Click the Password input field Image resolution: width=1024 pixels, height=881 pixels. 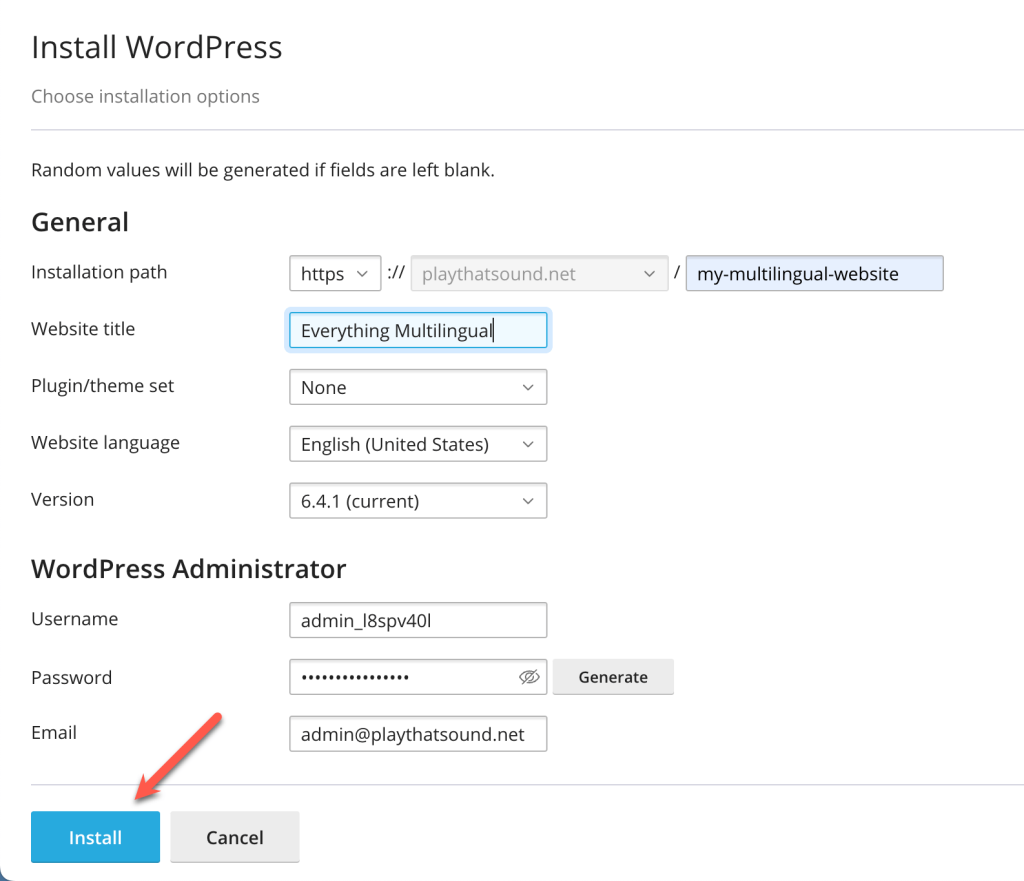pyautogui.click(x=418, y=677)
